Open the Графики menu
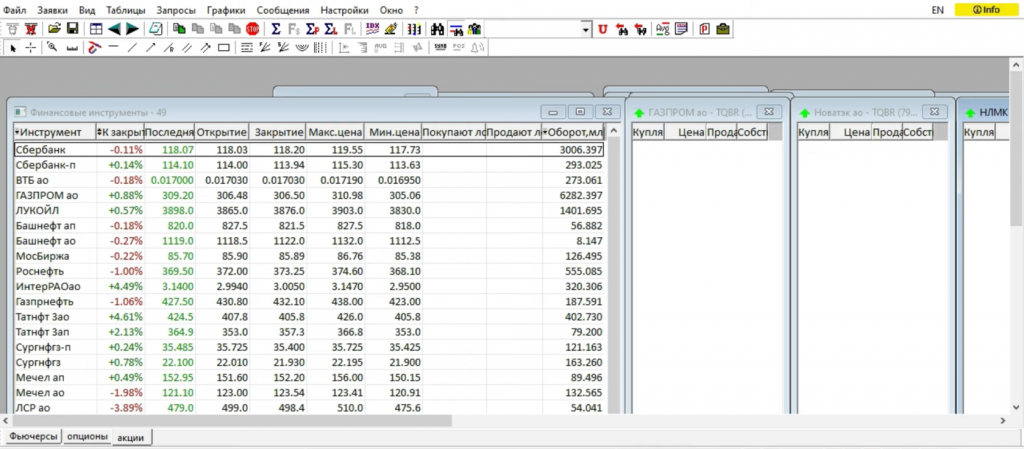Screen dimensions: 1024x449 (226, 10)
